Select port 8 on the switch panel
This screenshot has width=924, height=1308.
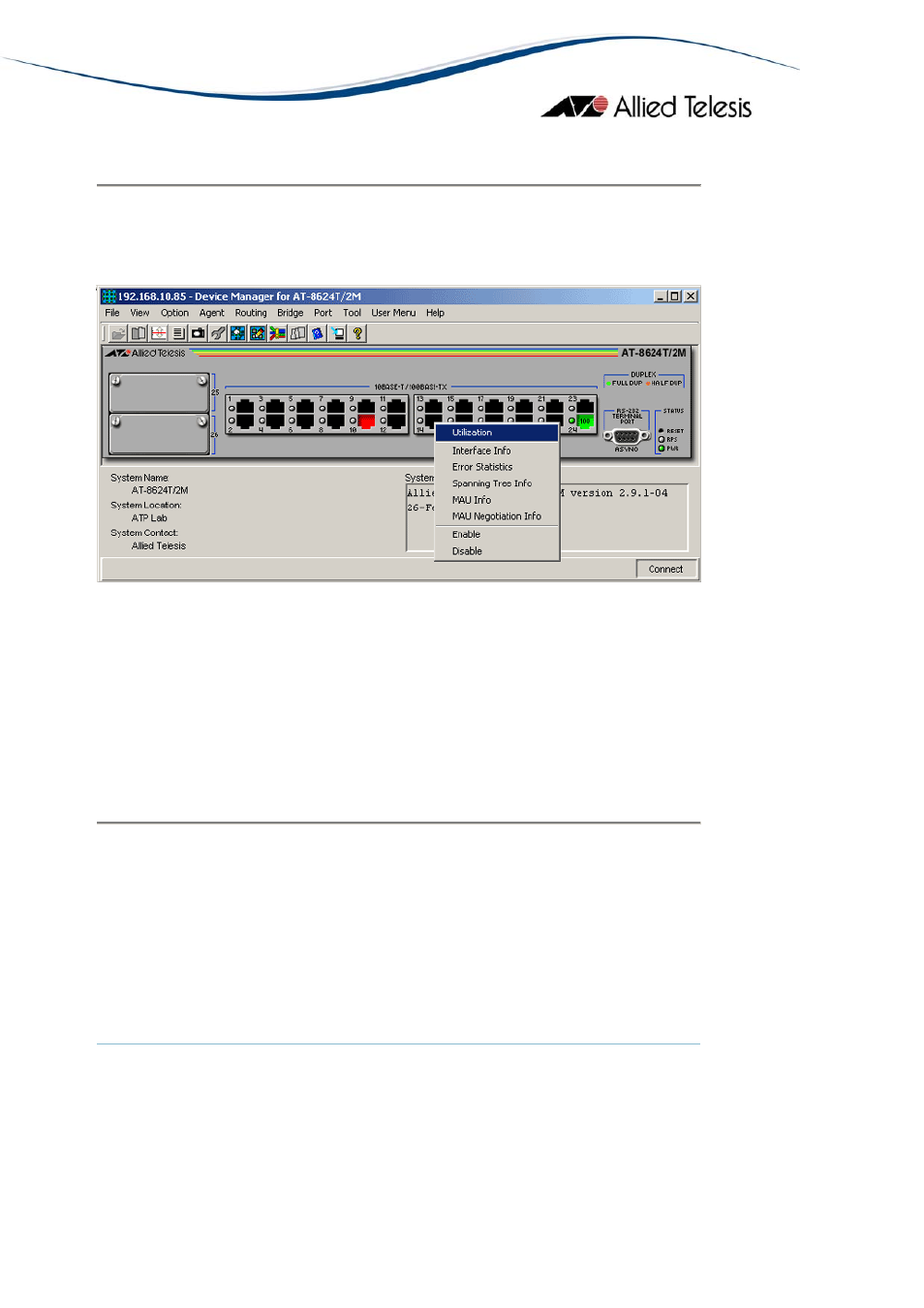pyautogui.click(x=335, y=421)
